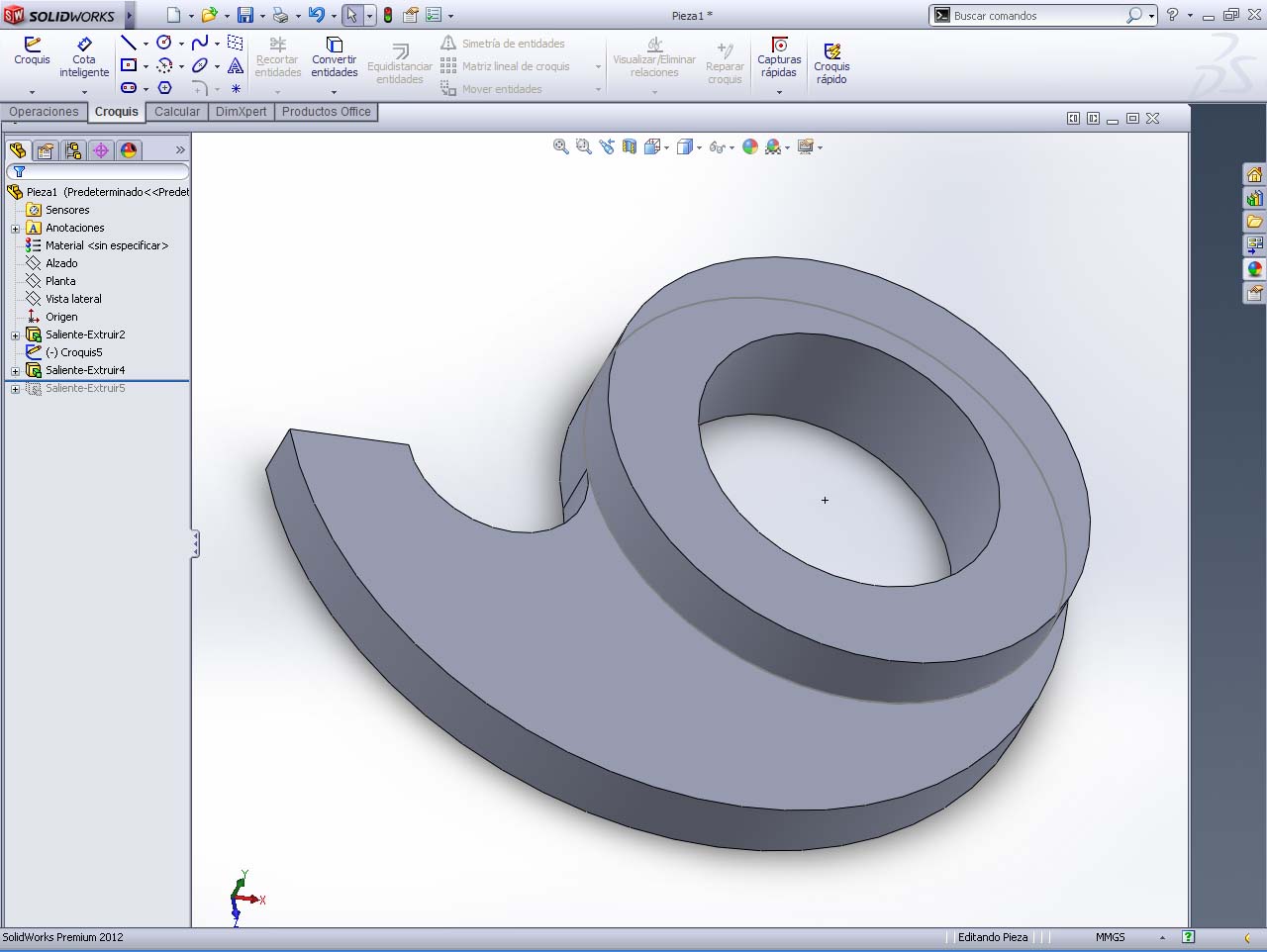The image size is (1267, 952).
Task: Open Capturas rápidas quick snaps
Action: (x=779, y=57)
